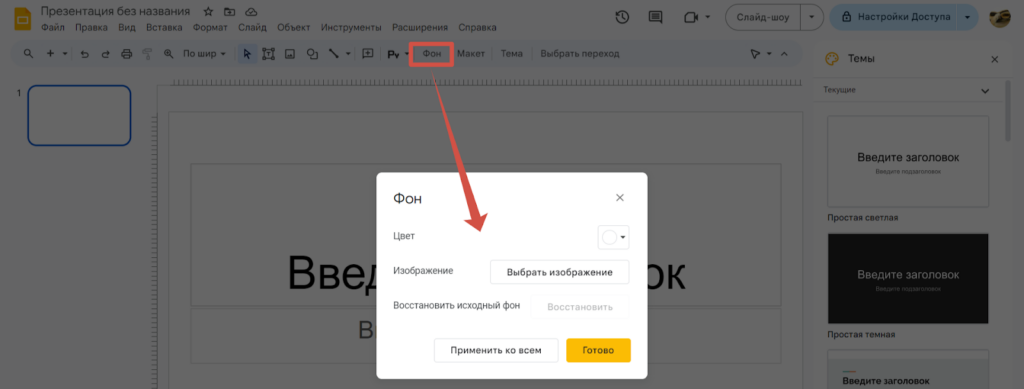
Task: Open the Объект menu
Action: [294, 27]
